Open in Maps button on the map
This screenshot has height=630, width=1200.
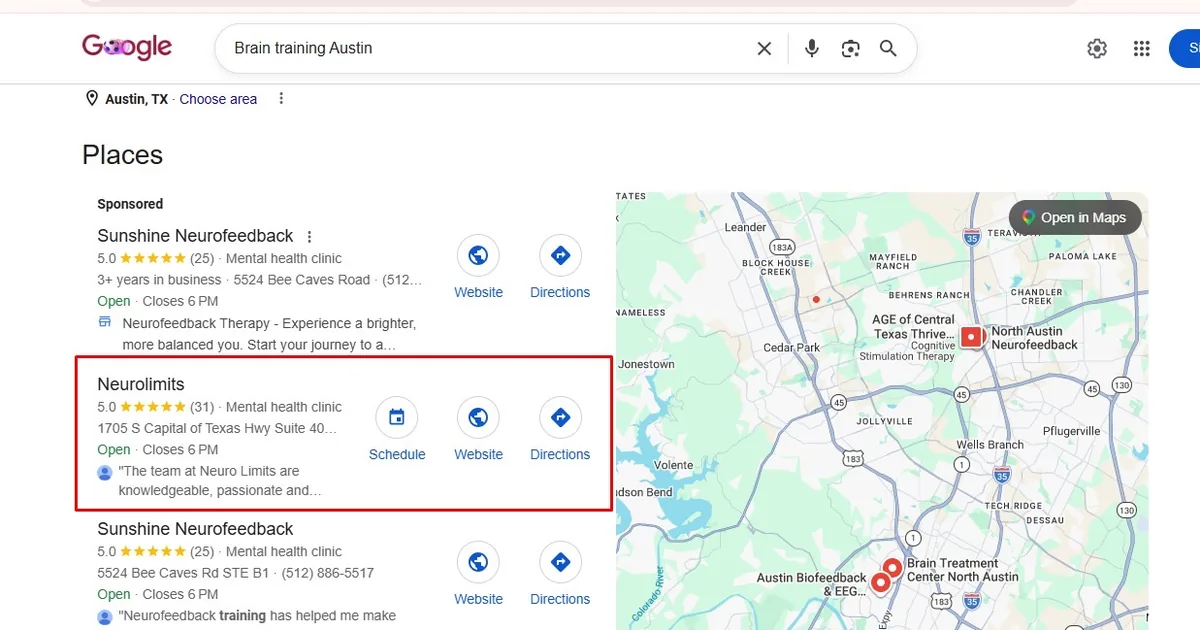pos(1075,217)
